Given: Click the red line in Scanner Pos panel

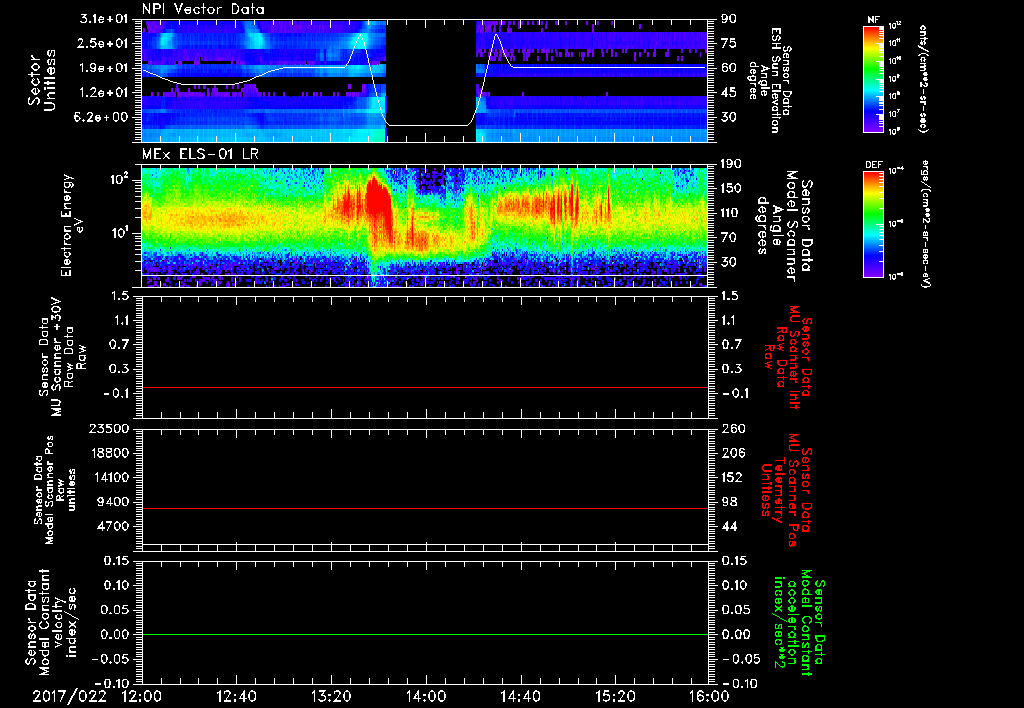Looking at the screenshot, I should tap(425, 508).
